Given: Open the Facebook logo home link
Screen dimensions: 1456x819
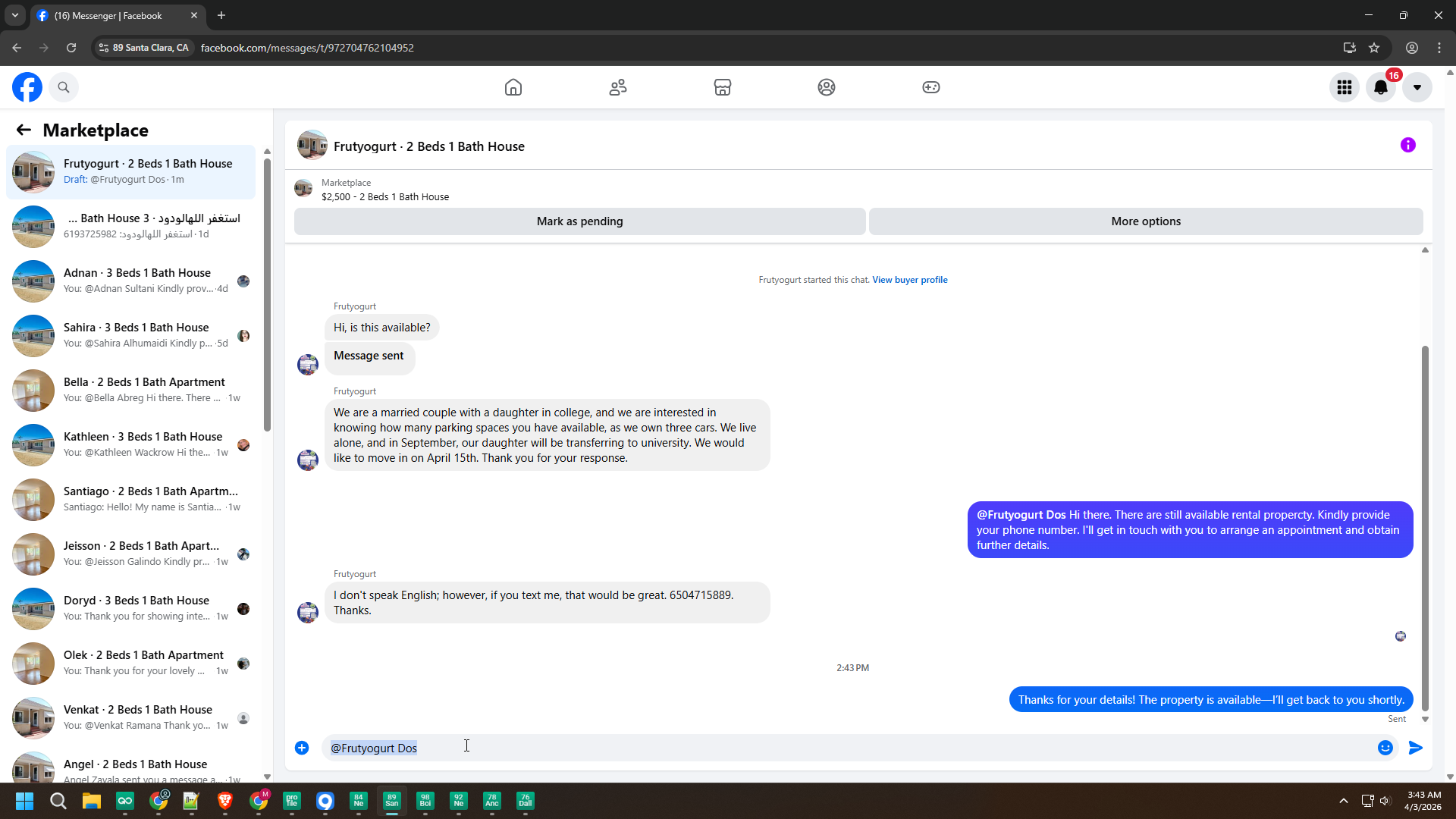Looking at the screenshot, I should tap(27, 87).
